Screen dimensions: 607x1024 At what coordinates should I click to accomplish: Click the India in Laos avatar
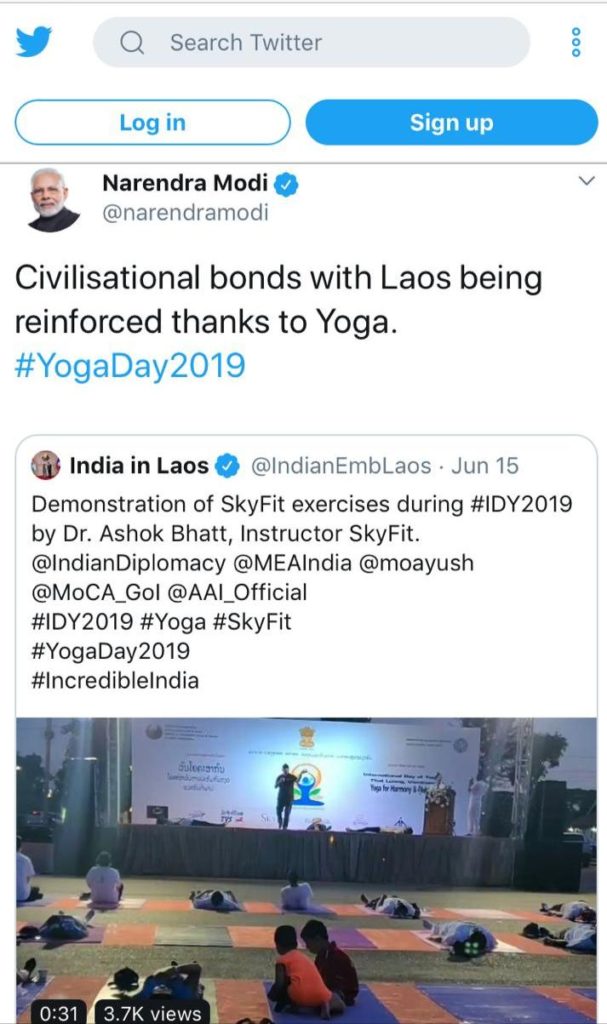[x=47, y=465]
